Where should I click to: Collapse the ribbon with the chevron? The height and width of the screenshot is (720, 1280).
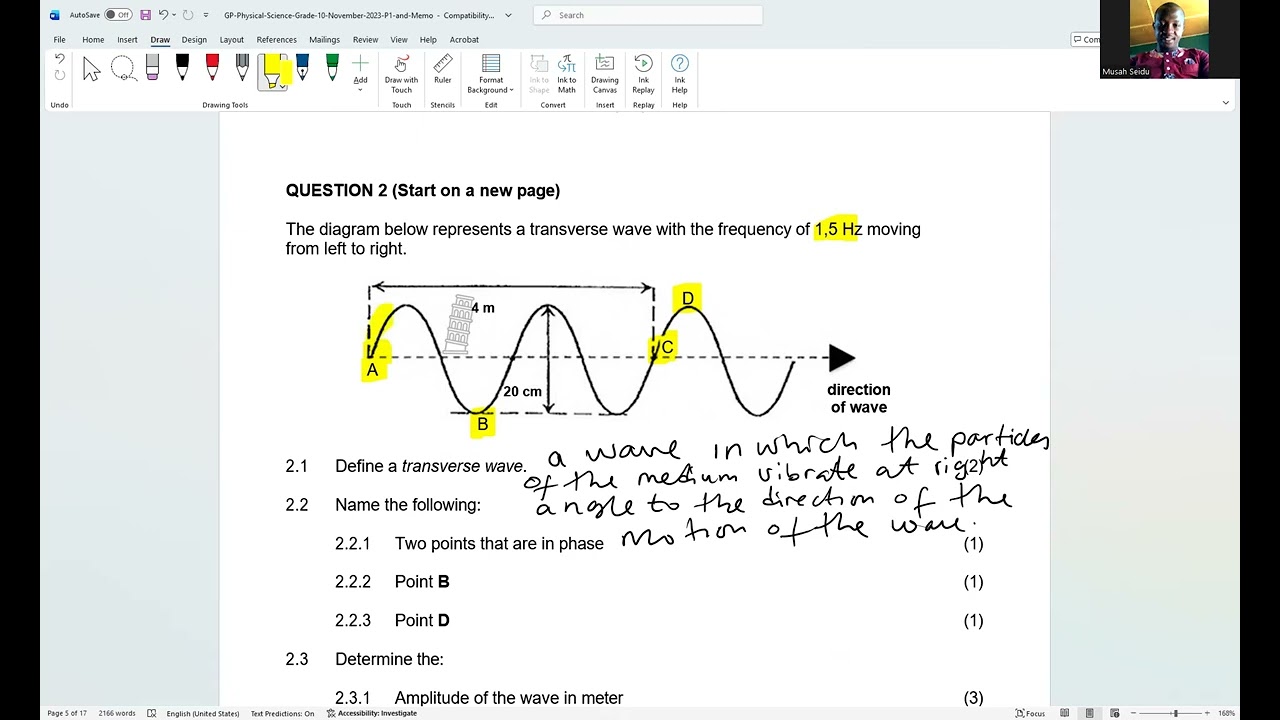(1225, 103)
